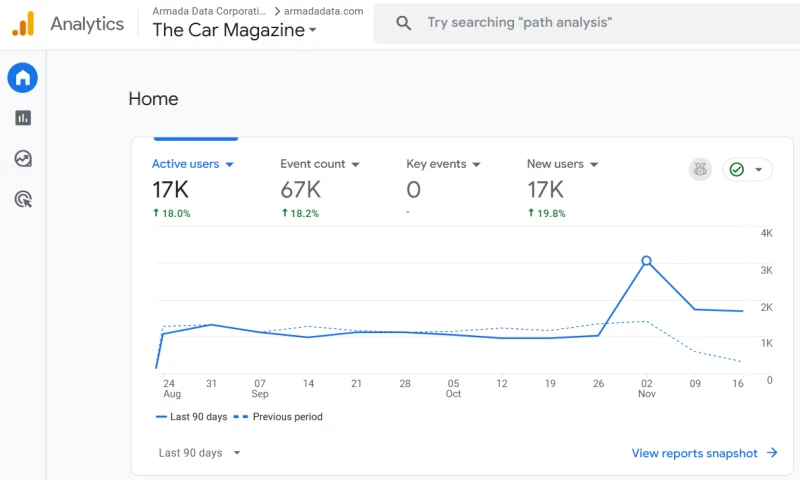Click the 24 Aug x-axis date label
Viewport: 800px width, 480px height.
click(171, 388)
